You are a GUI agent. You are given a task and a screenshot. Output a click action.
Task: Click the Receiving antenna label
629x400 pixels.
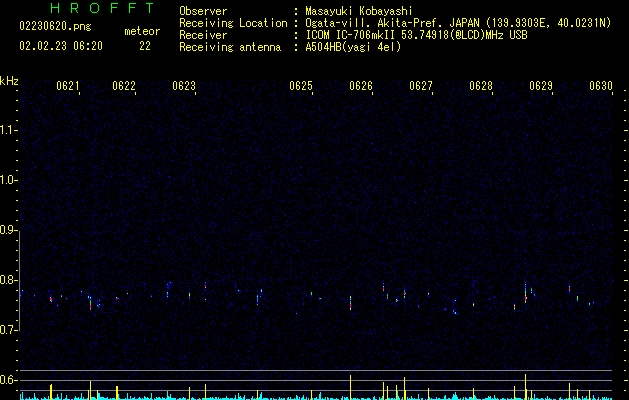[x=230, y=47]
